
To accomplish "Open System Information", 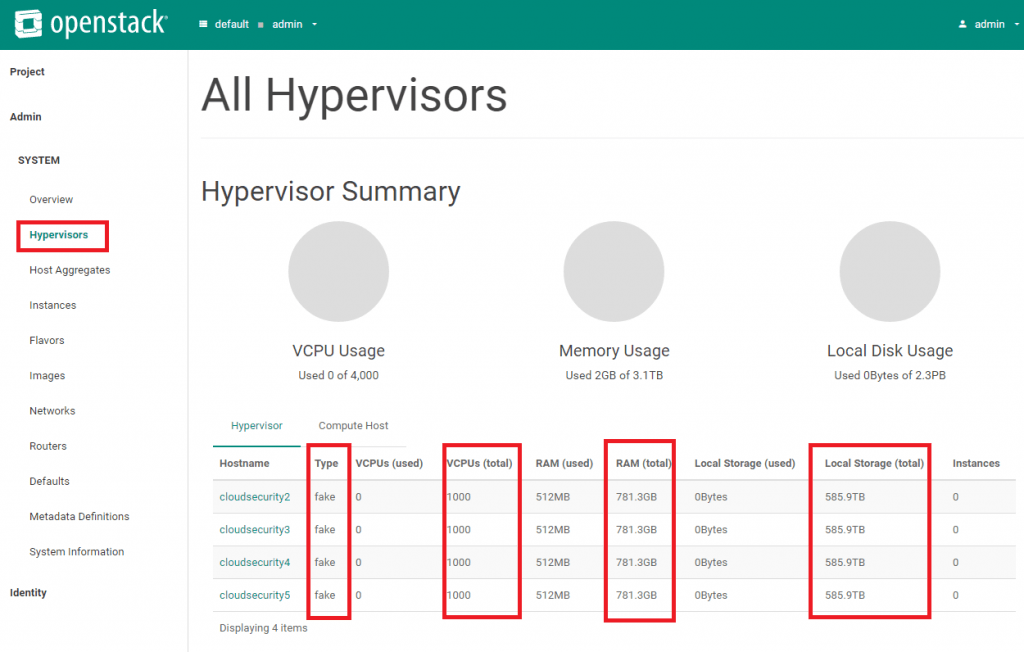I will (x=76, y=551).
